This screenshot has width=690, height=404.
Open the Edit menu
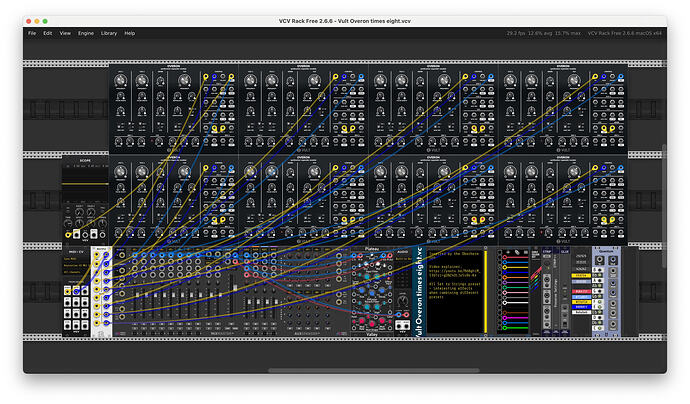pos(48,33)
